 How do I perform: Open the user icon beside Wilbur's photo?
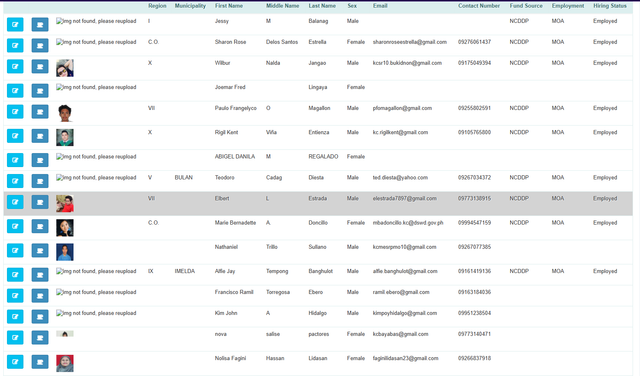(40, 66)
